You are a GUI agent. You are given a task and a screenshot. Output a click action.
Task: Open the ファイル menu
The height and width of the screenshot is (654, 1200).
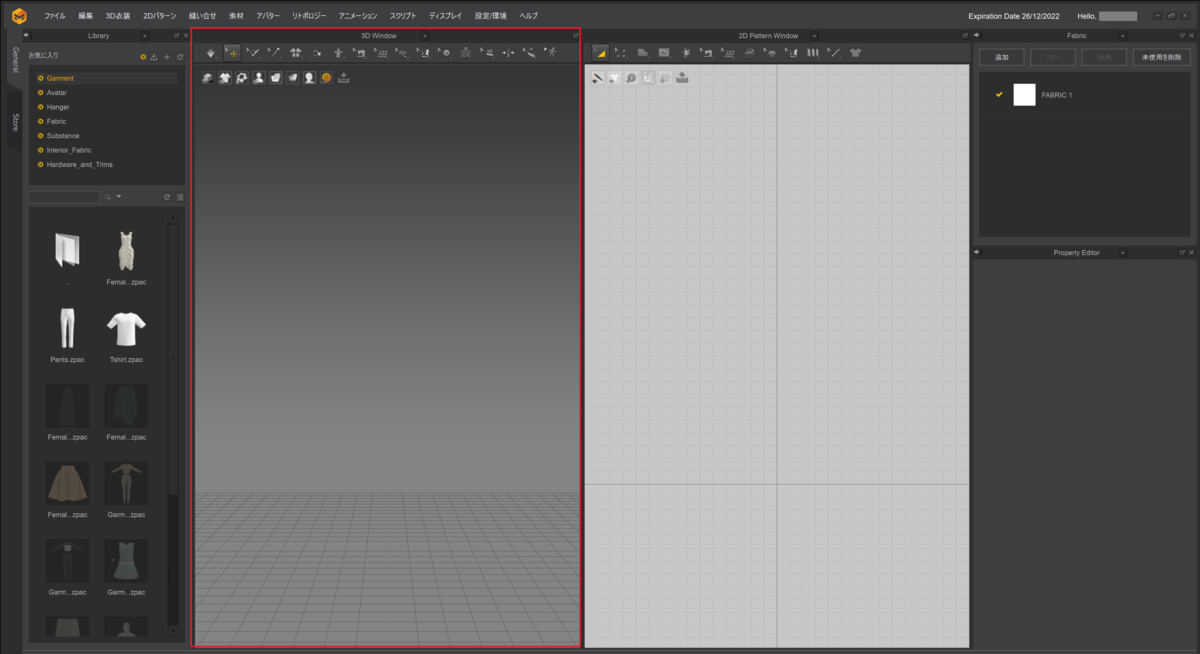coord(55,16)
